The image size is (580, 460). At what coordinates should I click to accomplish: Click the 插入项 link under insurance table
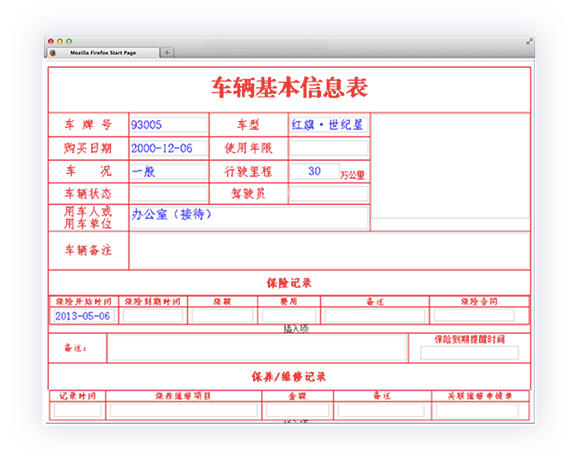pos(296,329)
